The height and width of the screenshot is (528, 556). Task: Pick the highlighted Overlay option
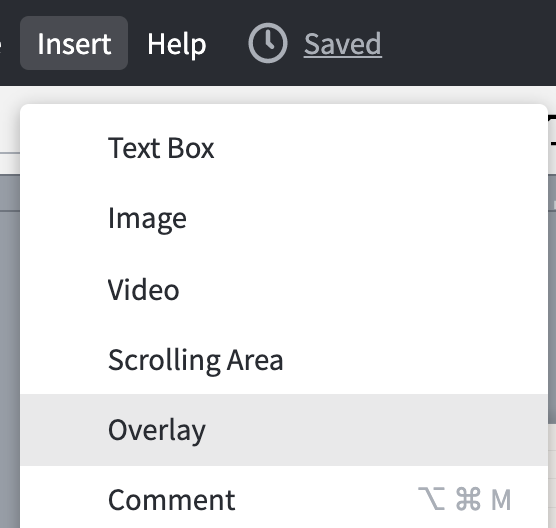[x=284, y=430]
